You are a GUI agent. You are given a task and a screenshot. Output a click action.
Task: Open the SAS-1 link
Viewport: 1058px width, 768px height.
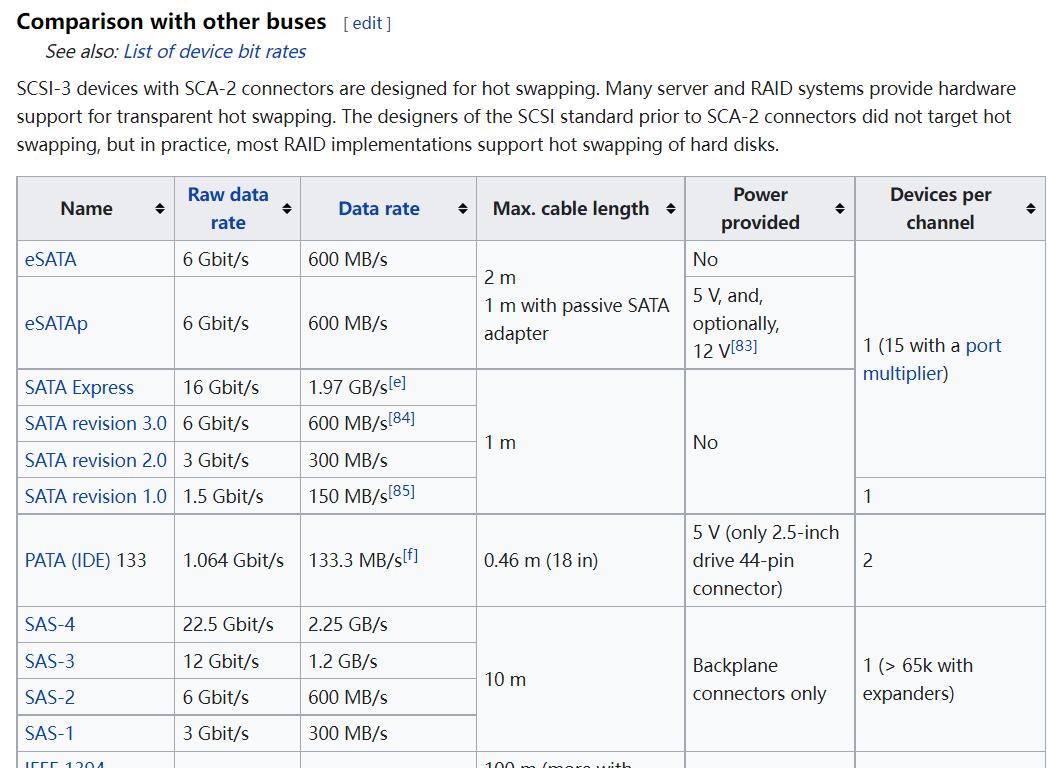pyautogui.click(x=49, y=733)
